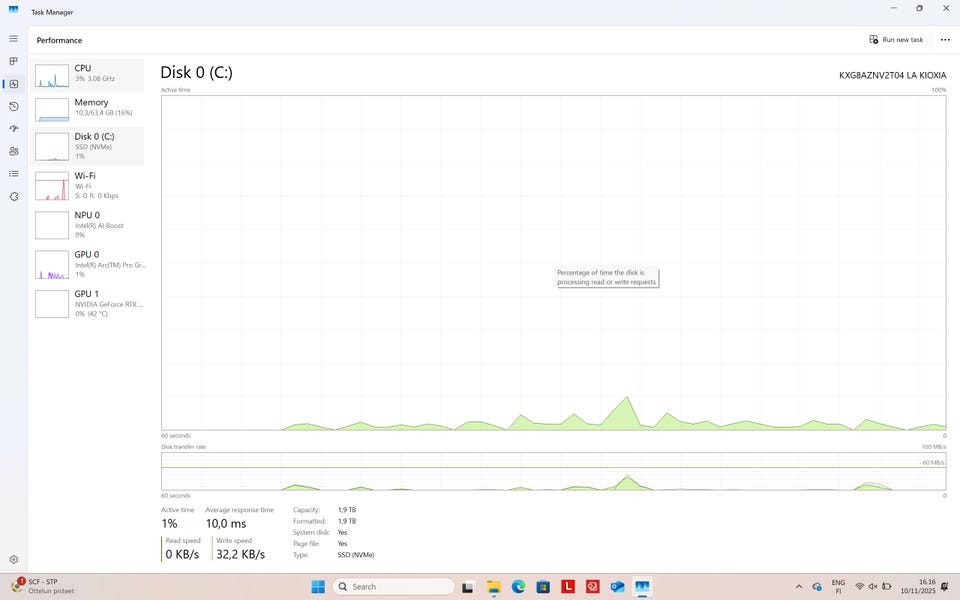Open Task View from the taskbar
The image size is (960, 600).
[468, 587]
